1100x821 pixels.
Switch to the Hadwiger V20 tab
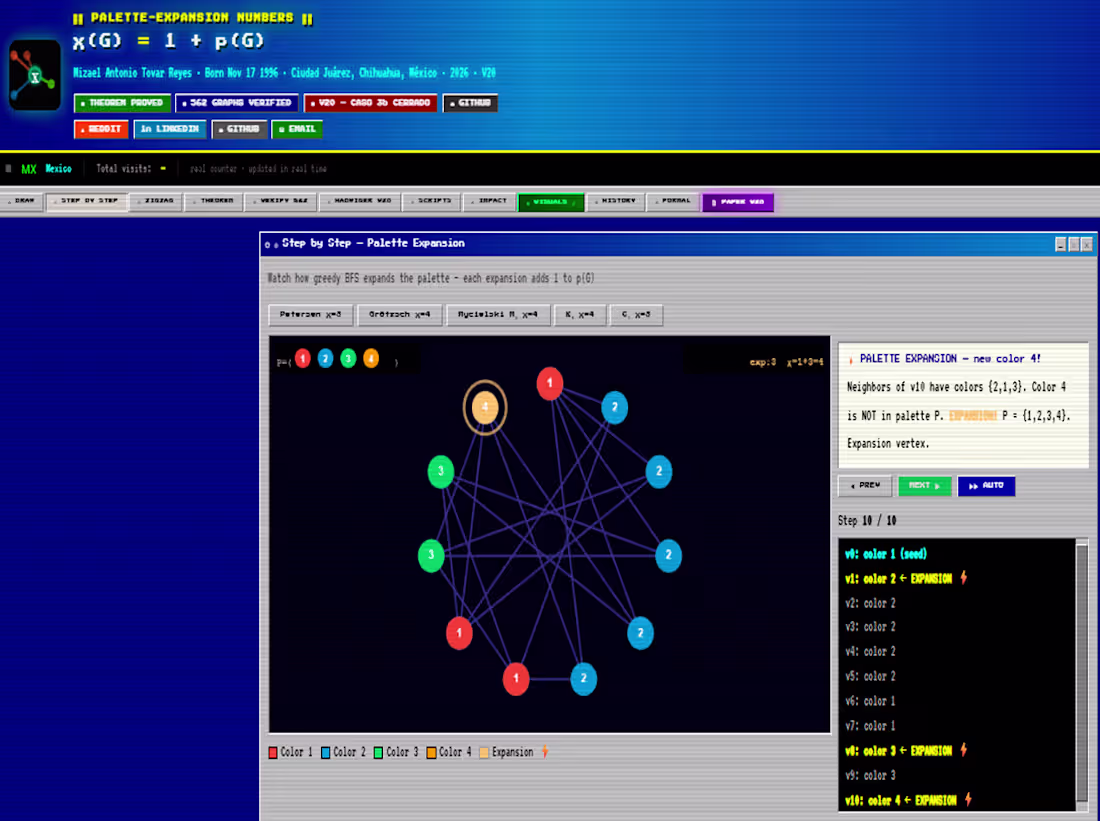pyautogui.click(x=359, y=201)
